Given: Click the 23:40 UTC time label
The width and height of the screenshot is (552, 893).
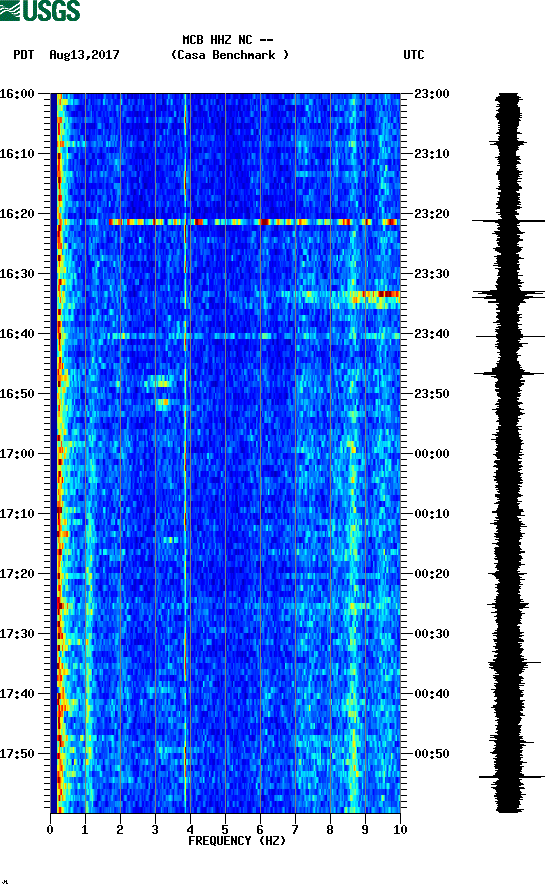Looking at the screenshot, I should point(432,334).
